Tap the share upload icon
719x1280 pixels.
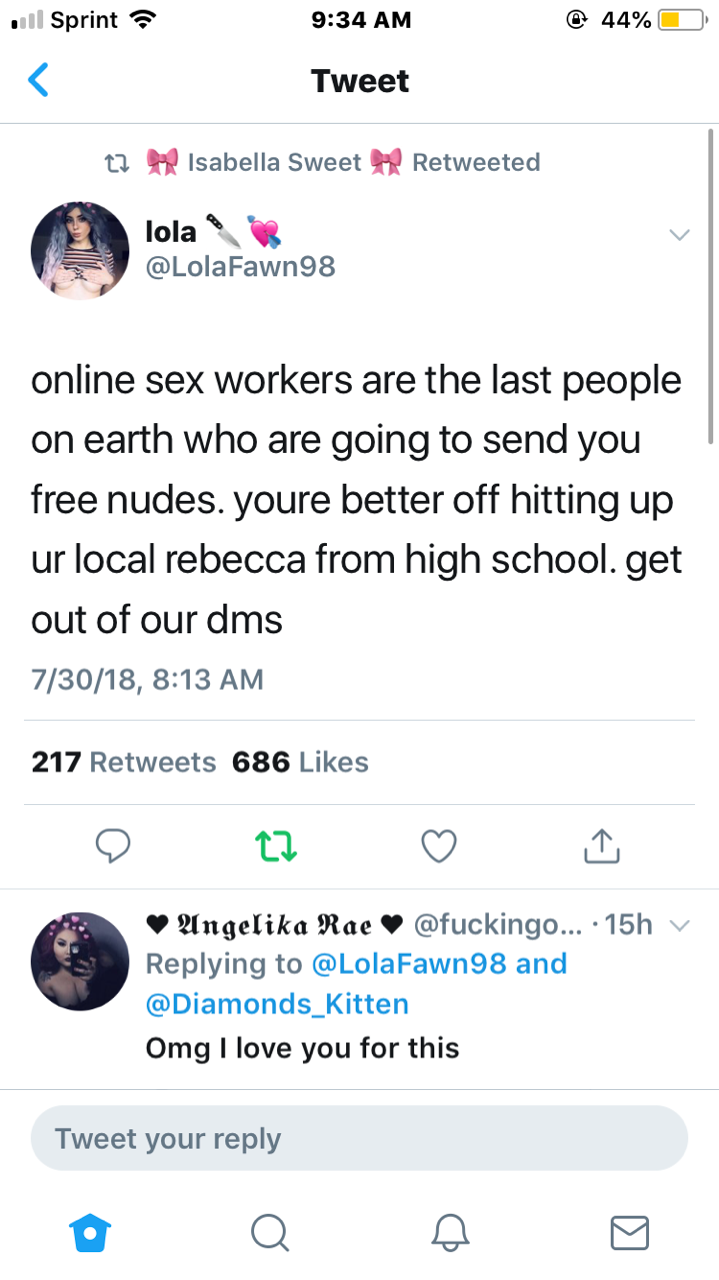point(601,846)
